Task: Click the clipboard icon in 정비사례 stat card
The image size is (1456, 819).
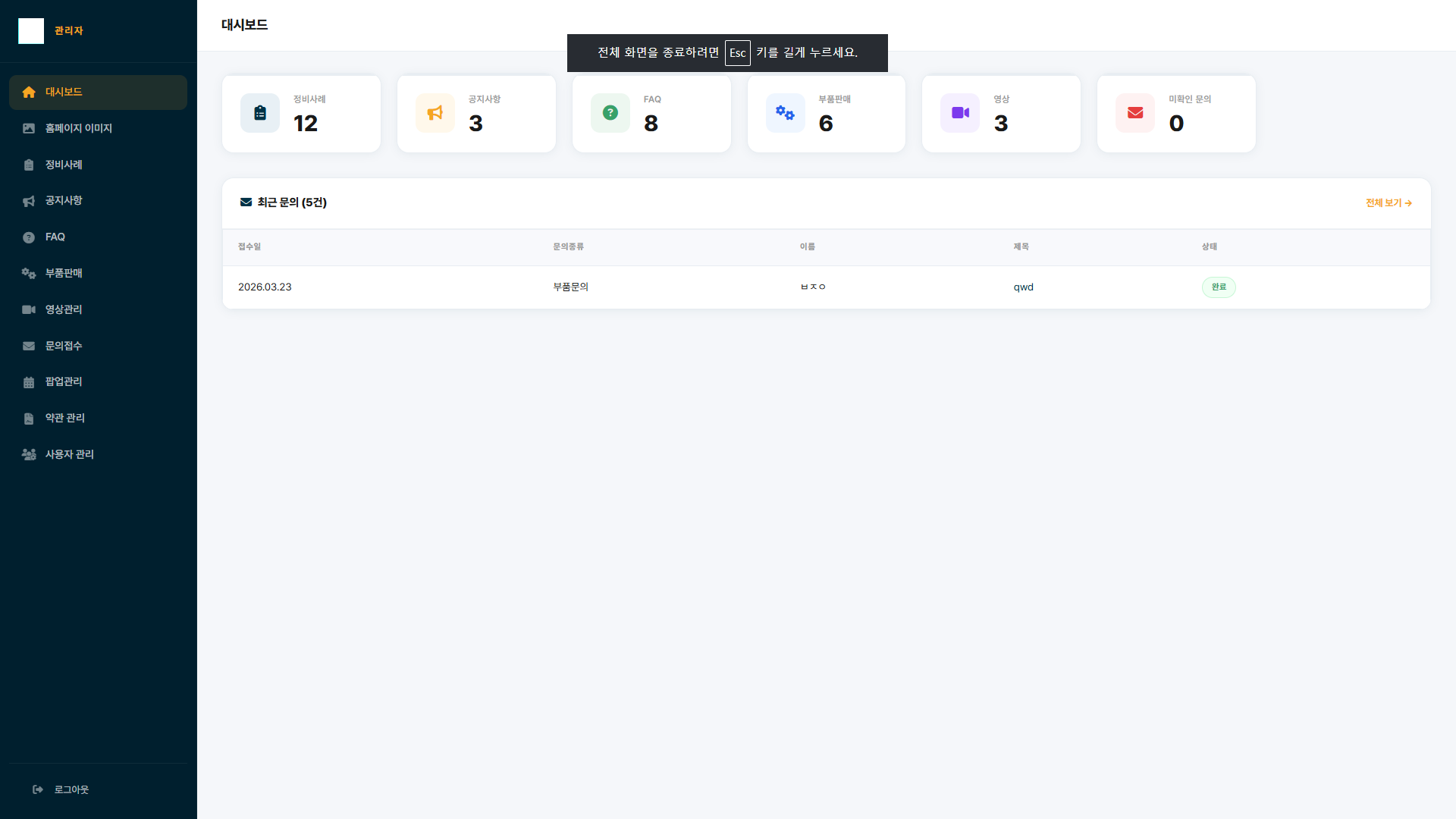Action: pos(260,113)
